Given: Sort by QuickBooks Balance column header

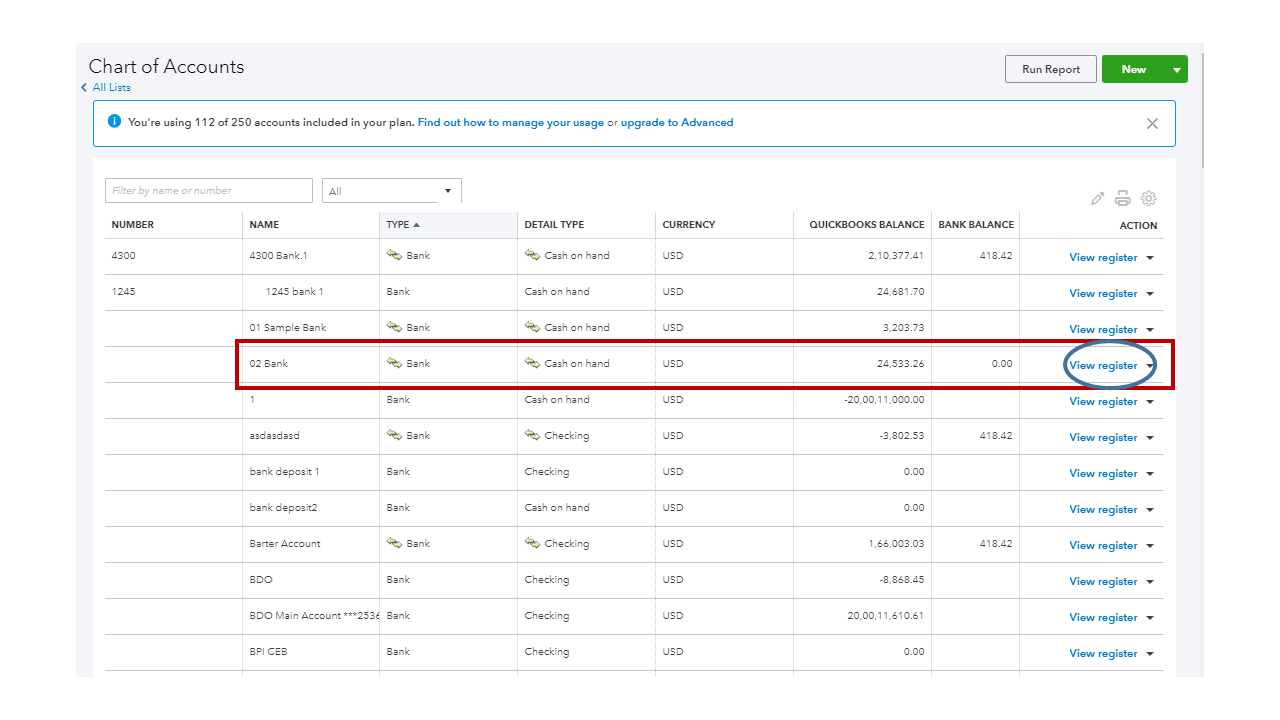Looking at the screenshot, I should coord(866,225).
